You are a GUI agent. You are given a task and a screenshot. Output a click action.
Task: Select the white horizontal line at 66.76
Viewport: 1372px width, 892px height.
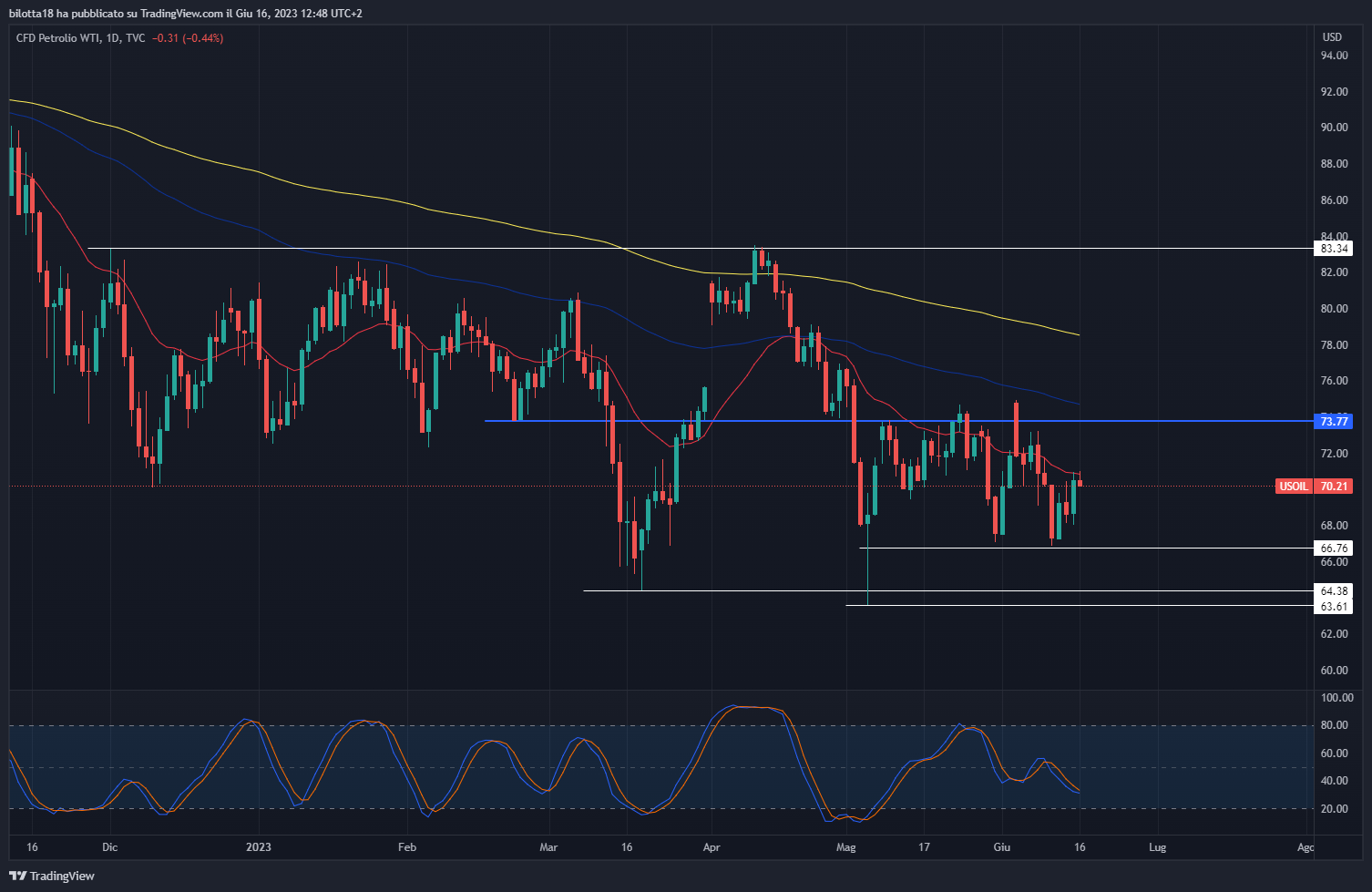tap(1086, 549)
